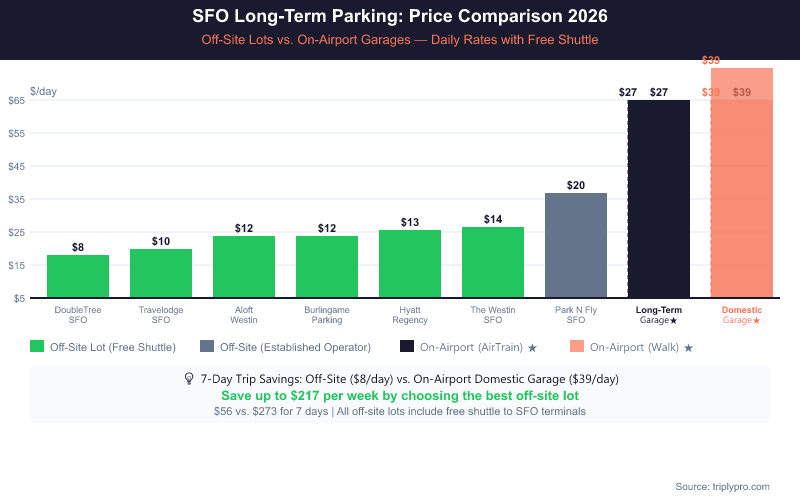Click the Domestic Garage axis label
This screenshot has height=500, width=800.
(742, 315)
